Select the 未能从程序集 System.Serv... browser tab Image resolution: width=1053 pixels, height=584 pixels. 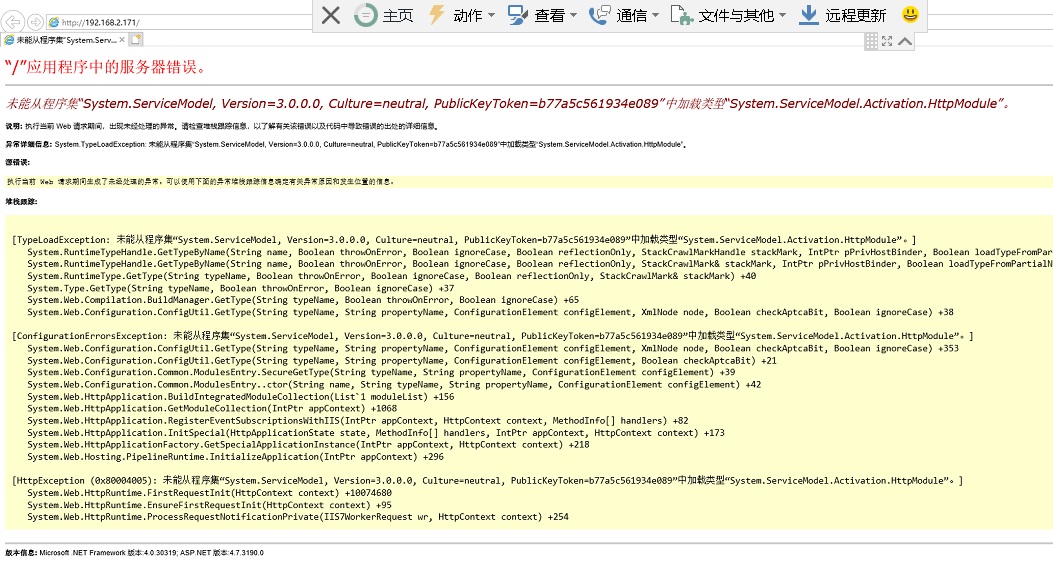62,40
